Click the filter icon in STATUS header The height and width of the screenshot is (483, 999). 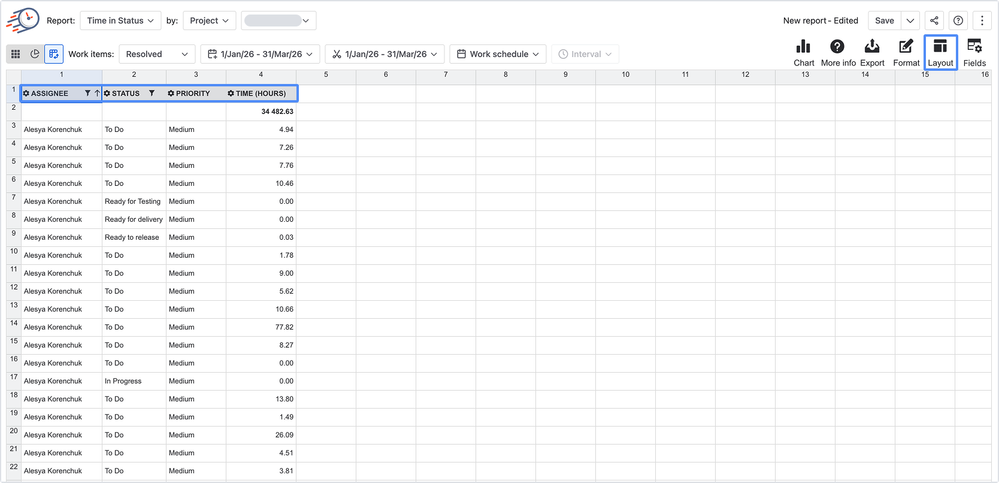(152, 94)
